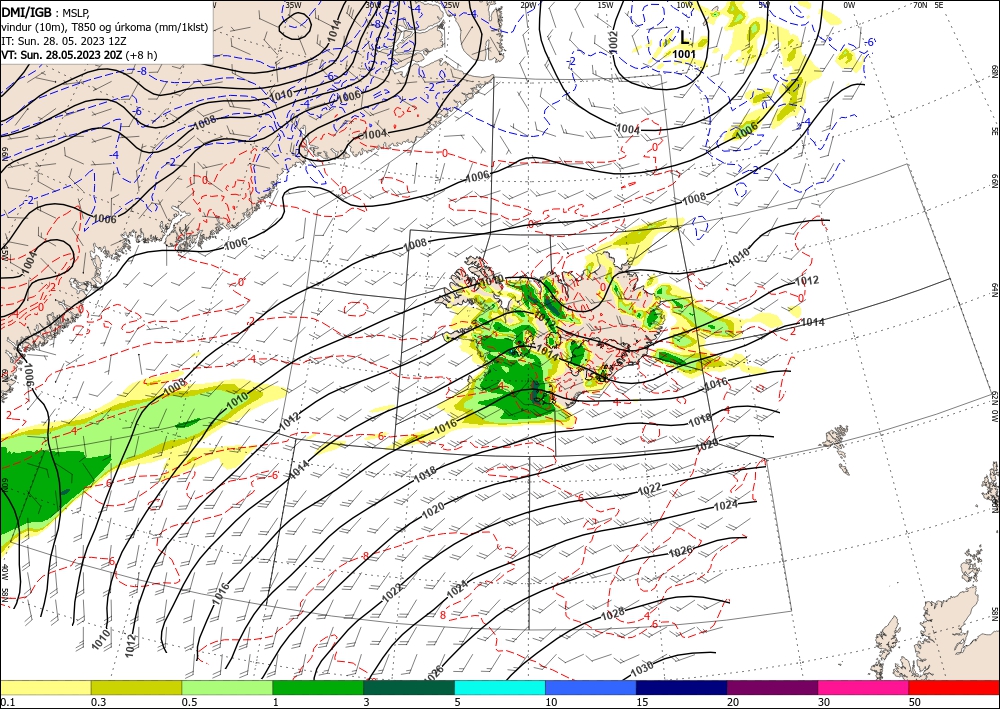The image size is (1000, 709).
Task: Click the "IT: Sun. 28. 05. 2023 12Z" line
Action: pyautogui.click(x=63, y=41)
